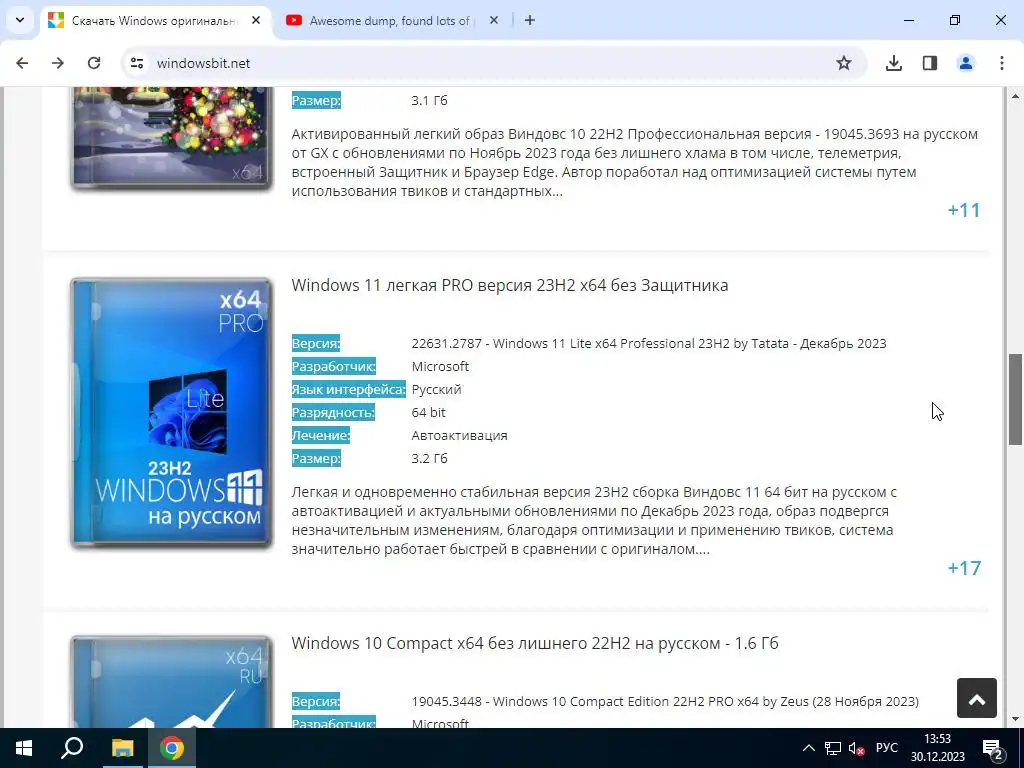Click the Windows 11 description paragraph starting Легкая
This screenshot has height=768, width=1024.
coord(594,520)
